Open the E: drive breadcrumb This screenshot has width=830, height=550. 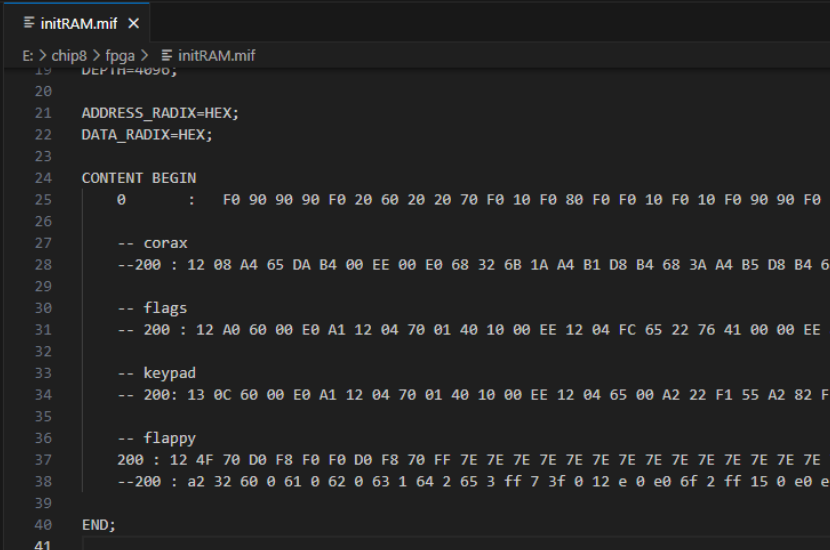click(x=28, y=56)
